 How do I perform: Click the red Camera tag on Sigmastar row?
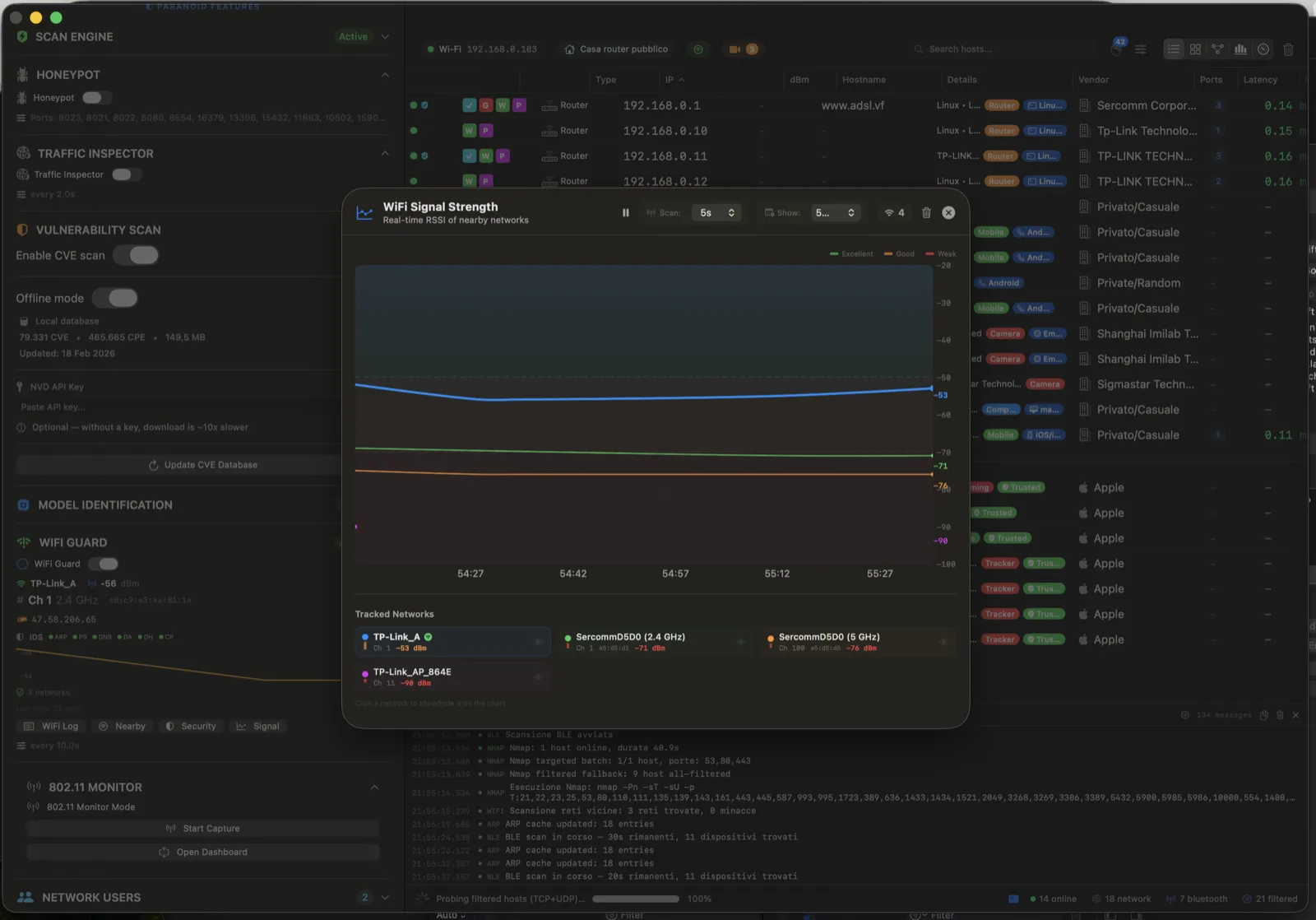point(1045,384)
